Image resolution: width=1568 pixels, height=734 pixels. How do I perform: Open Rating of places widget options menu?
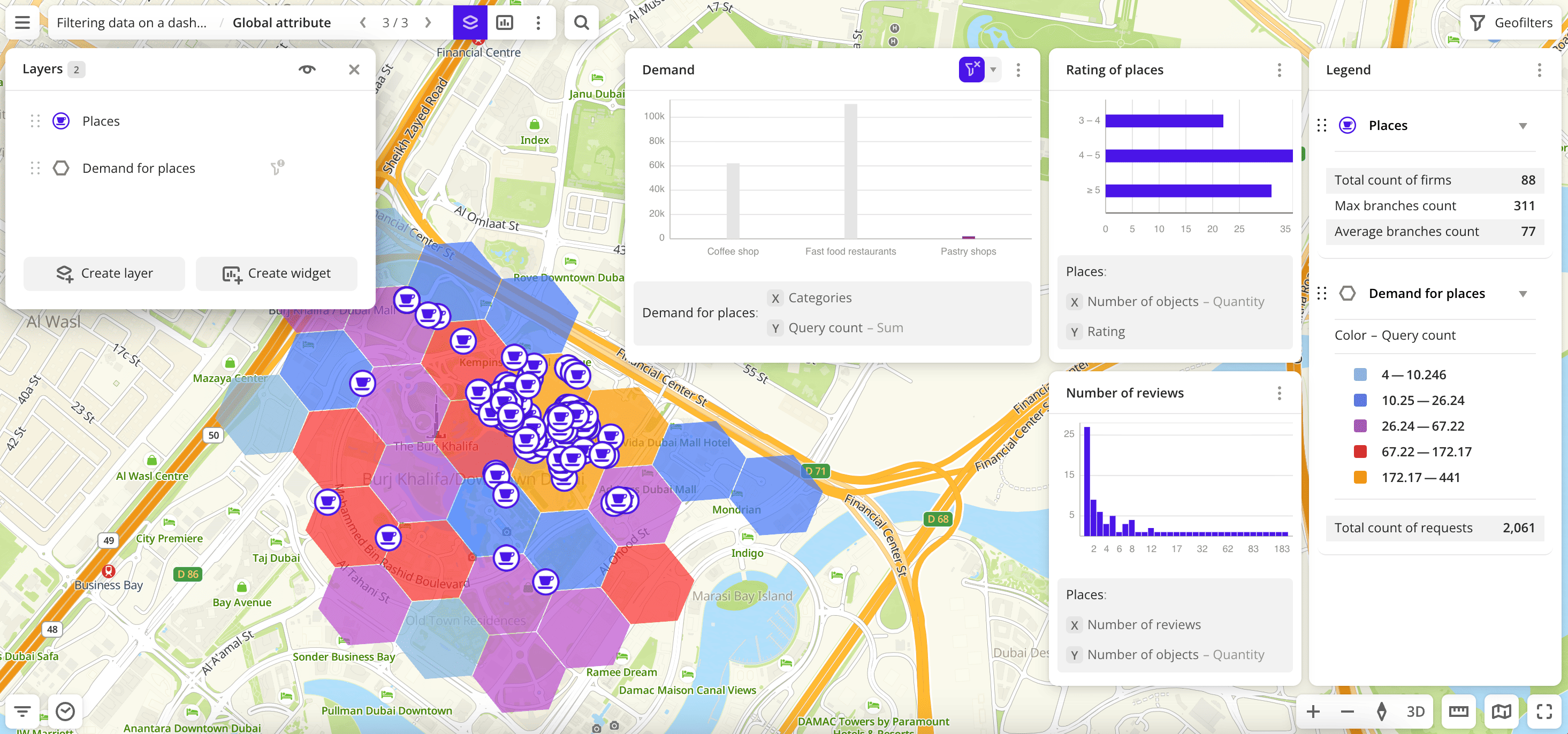coord(1279,70)
